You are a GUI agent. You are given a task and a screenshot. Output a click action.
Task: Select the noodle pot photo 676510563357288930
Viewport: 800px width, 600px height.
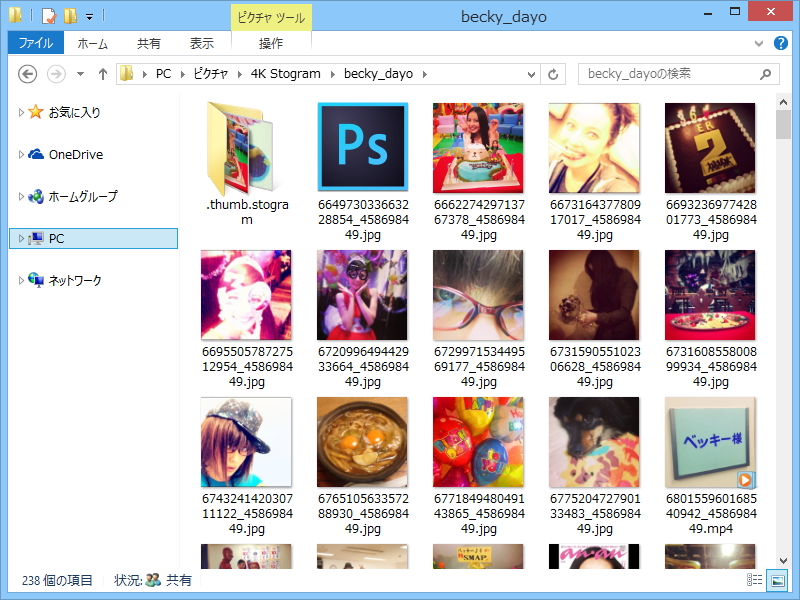coord(363,466)
